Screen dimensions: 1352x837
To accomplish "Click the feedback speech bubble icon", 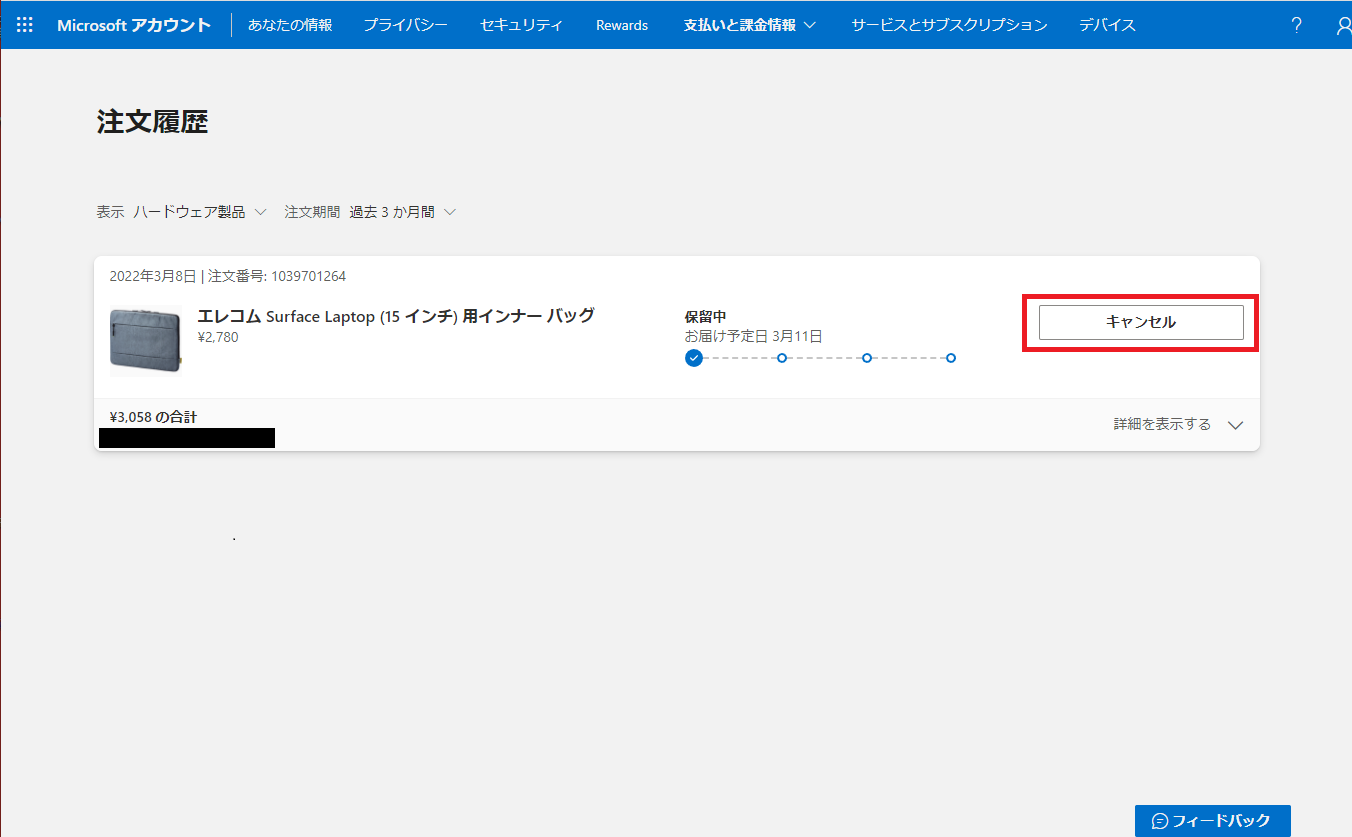I will coord(1160,821).
